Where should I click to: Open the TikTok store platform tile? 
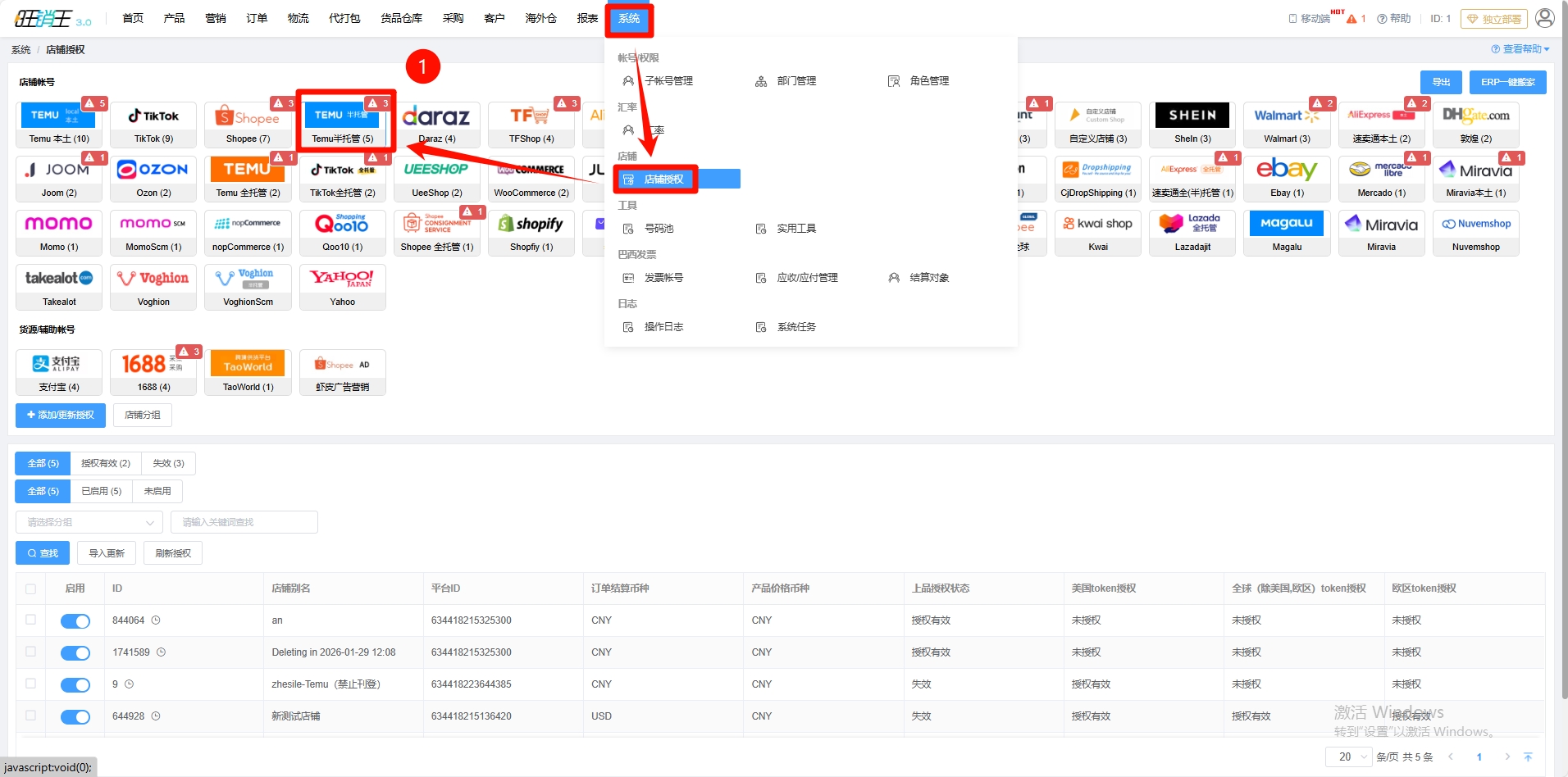153,124
